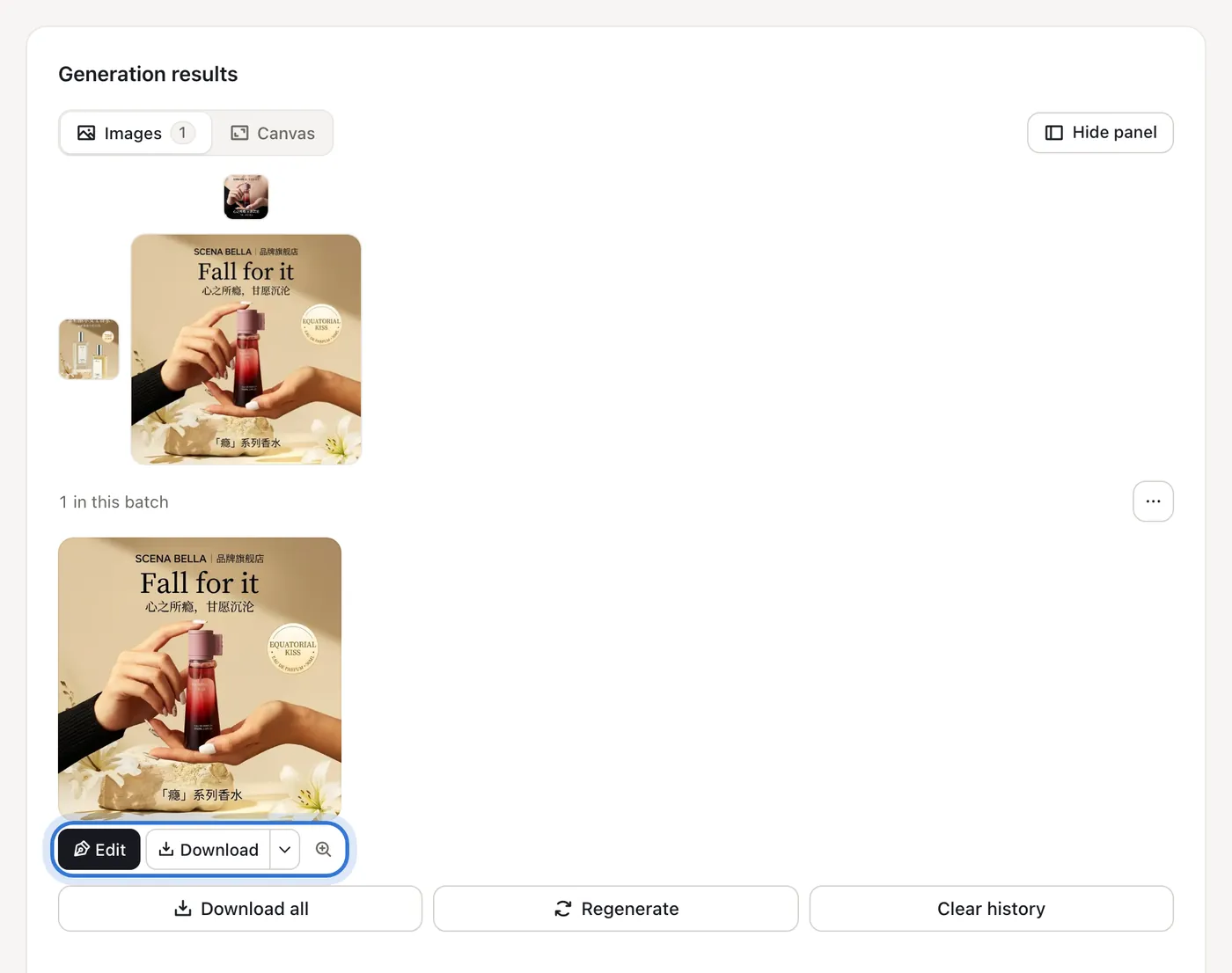Download the generated image

(209, 850)
